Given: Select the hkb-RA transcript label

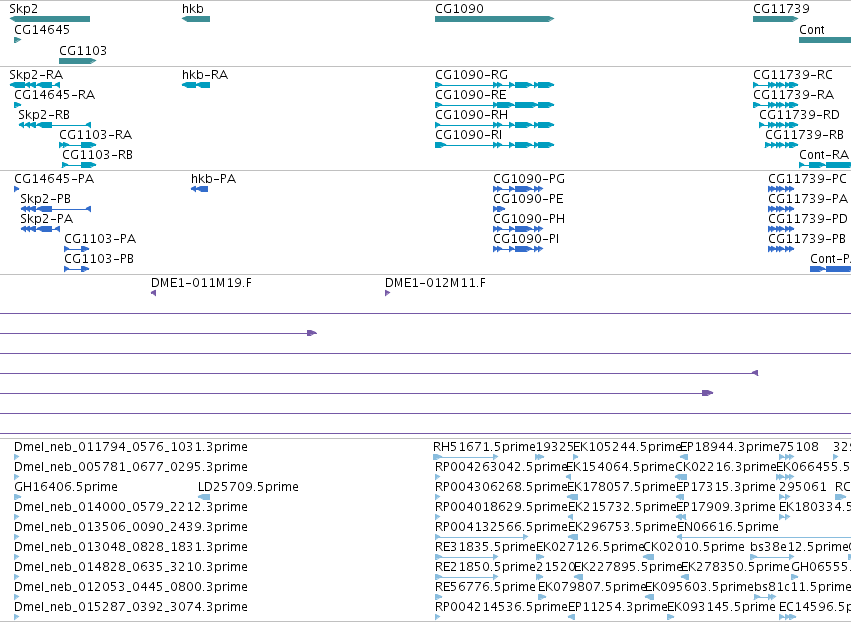Looking at the screenshot, I should (x=205, y=75).
